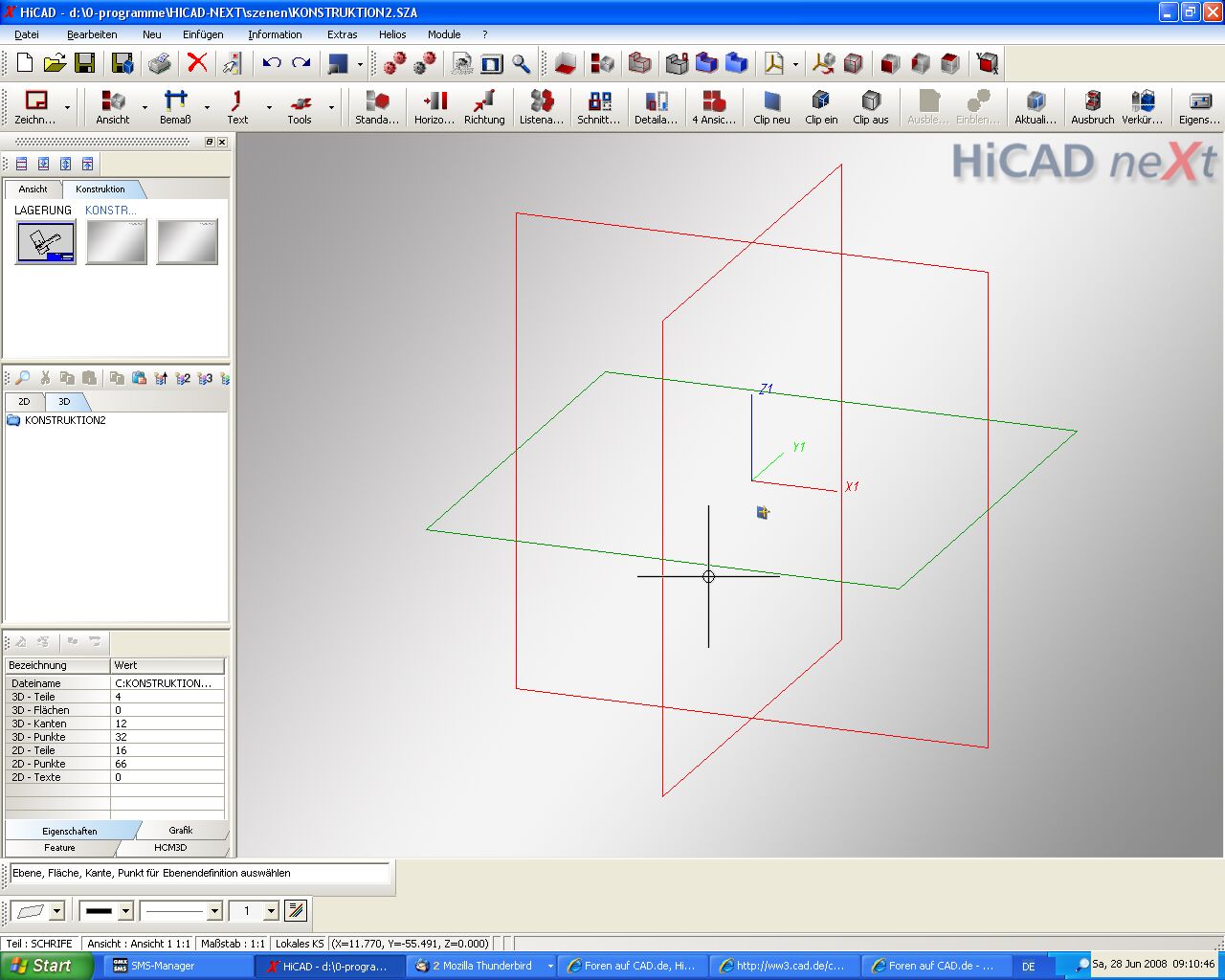1225x980 pixels.
Task: Click the Clip ein icon
Action: pyautogui.click(x=821, y=107)
